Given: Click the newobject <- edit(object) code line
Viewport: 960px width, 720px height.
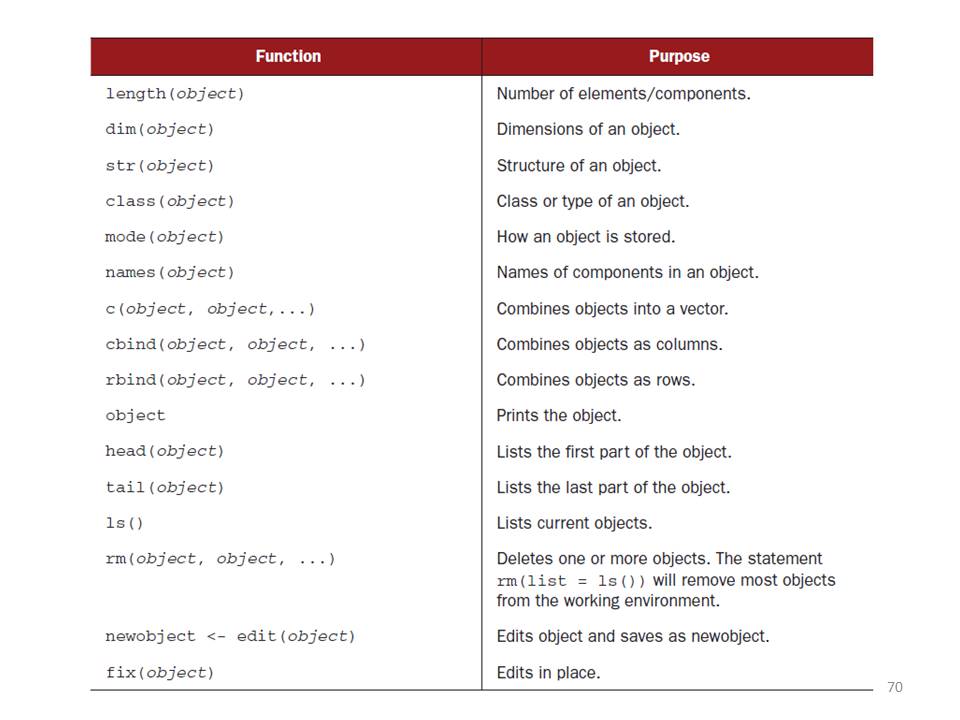Looking at the screenshot, I should tap(230, 637).
